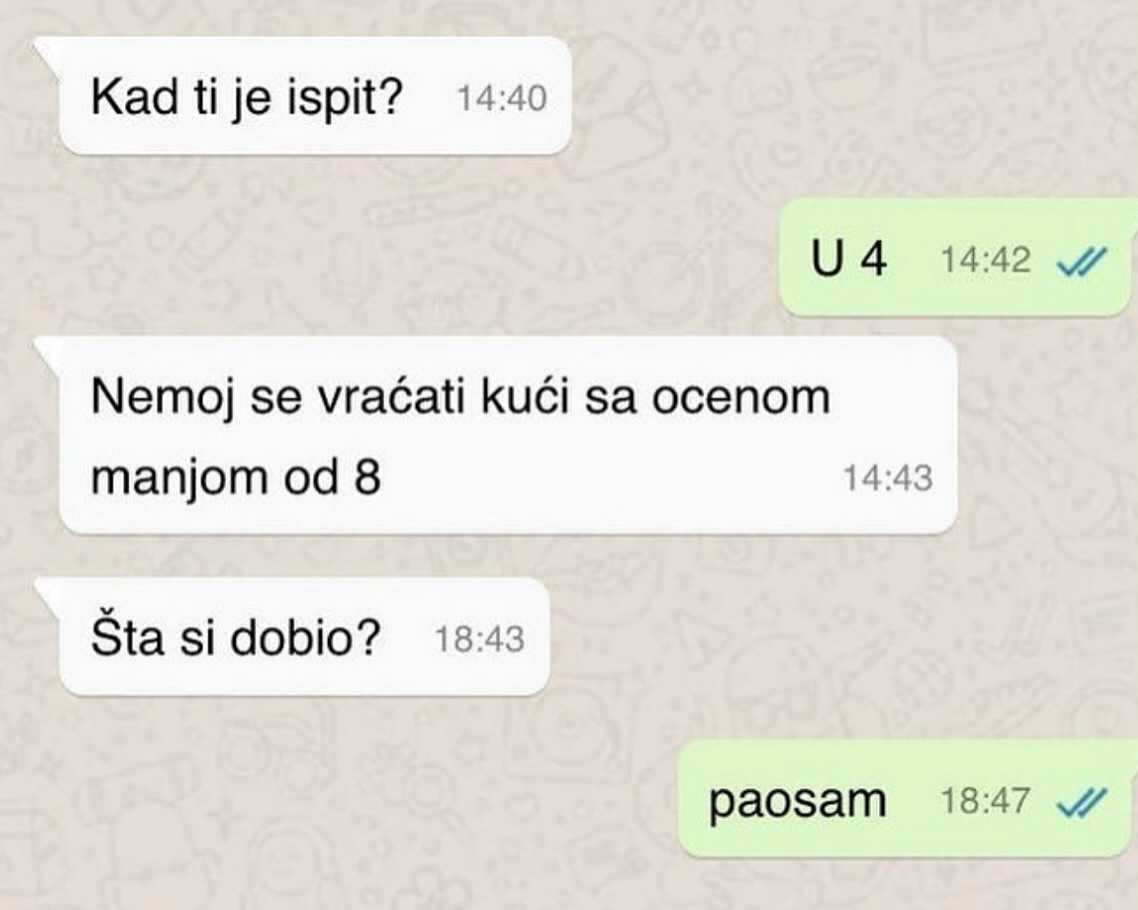Tap the word "kući" in the long message
Screen dimensions: 1138x910
coord(525,396)
